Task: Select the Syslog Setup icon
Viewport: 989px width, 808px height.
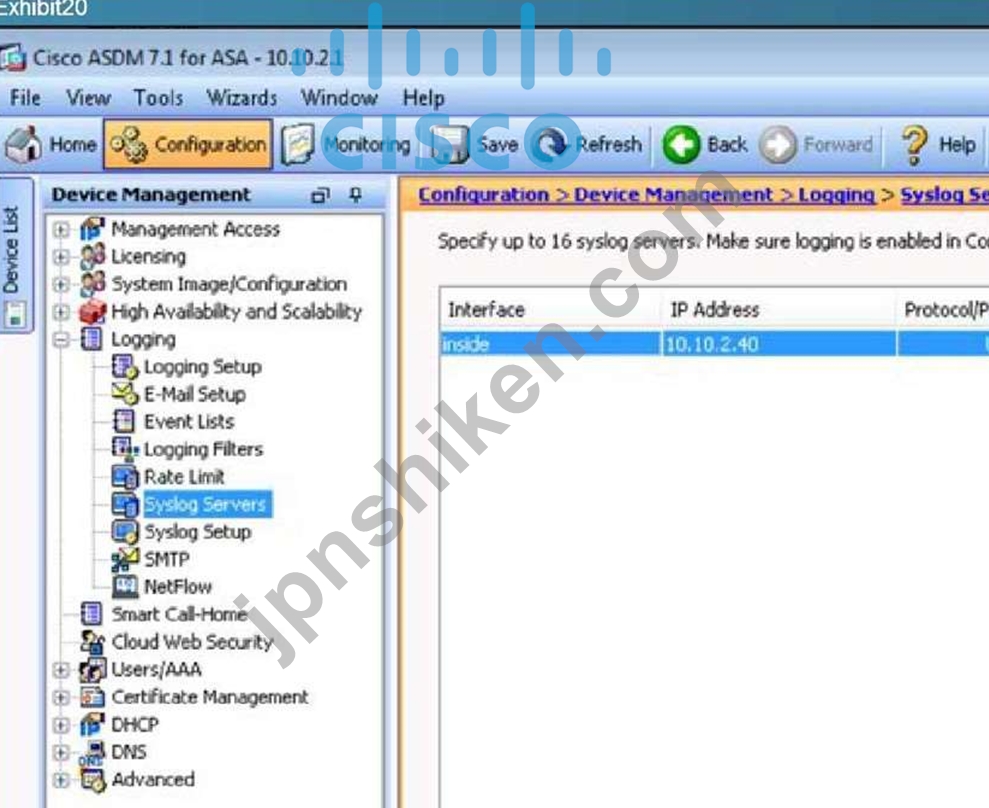Action: 124,532
